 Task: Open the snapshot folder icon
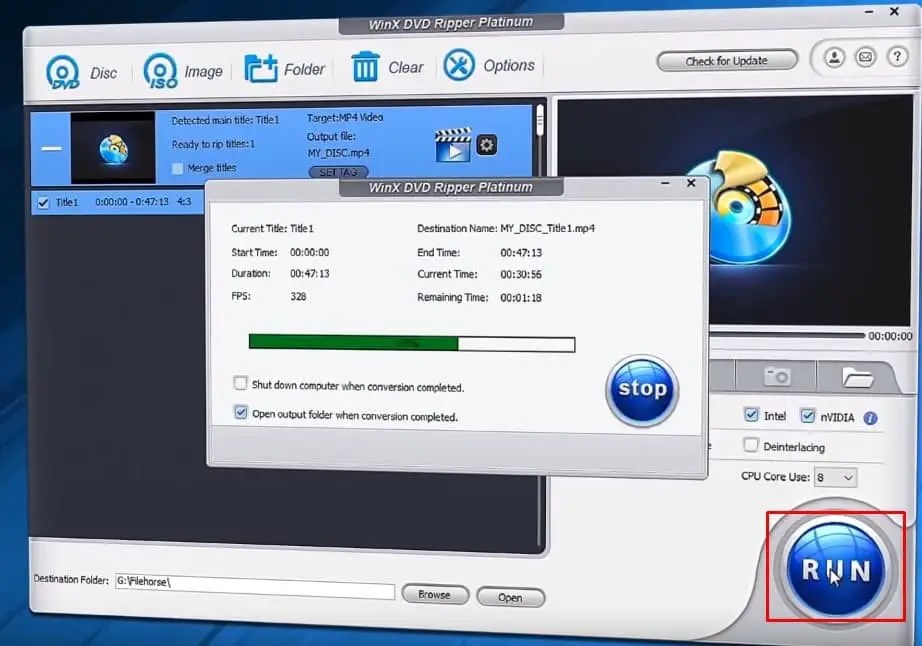[857, 377]
